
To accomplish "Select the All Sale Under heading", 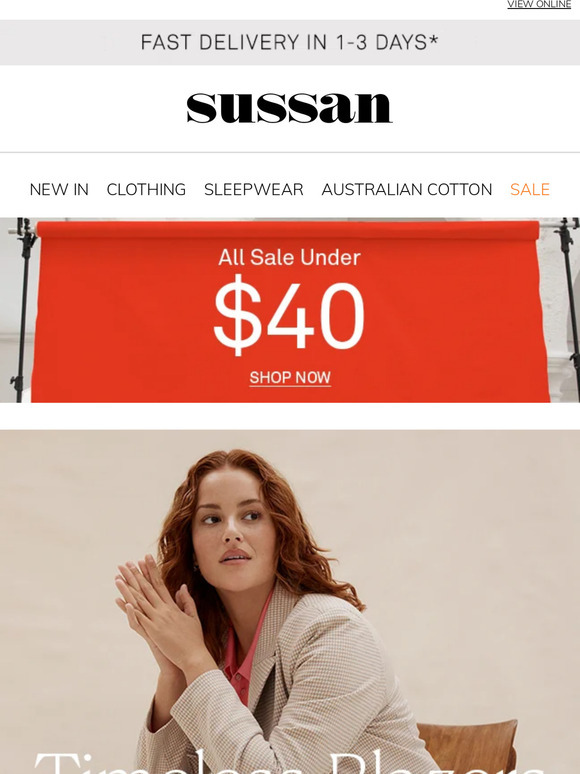I will [x=289, y=257].
